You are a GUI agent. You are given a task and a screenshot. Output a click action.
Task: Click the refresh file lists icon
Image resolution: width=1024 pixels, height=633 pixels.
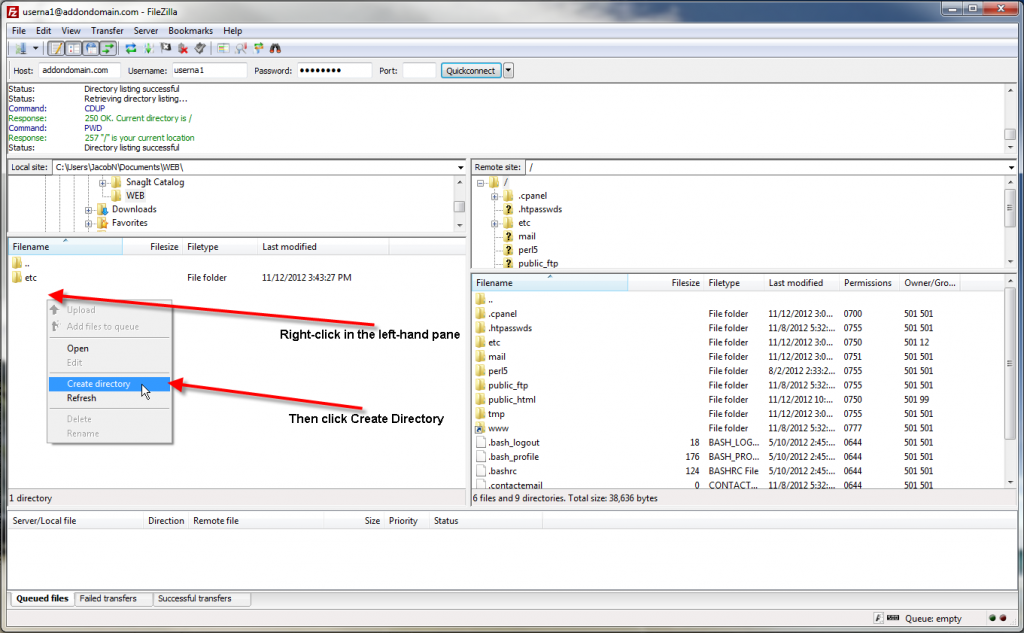coord(130,48)
